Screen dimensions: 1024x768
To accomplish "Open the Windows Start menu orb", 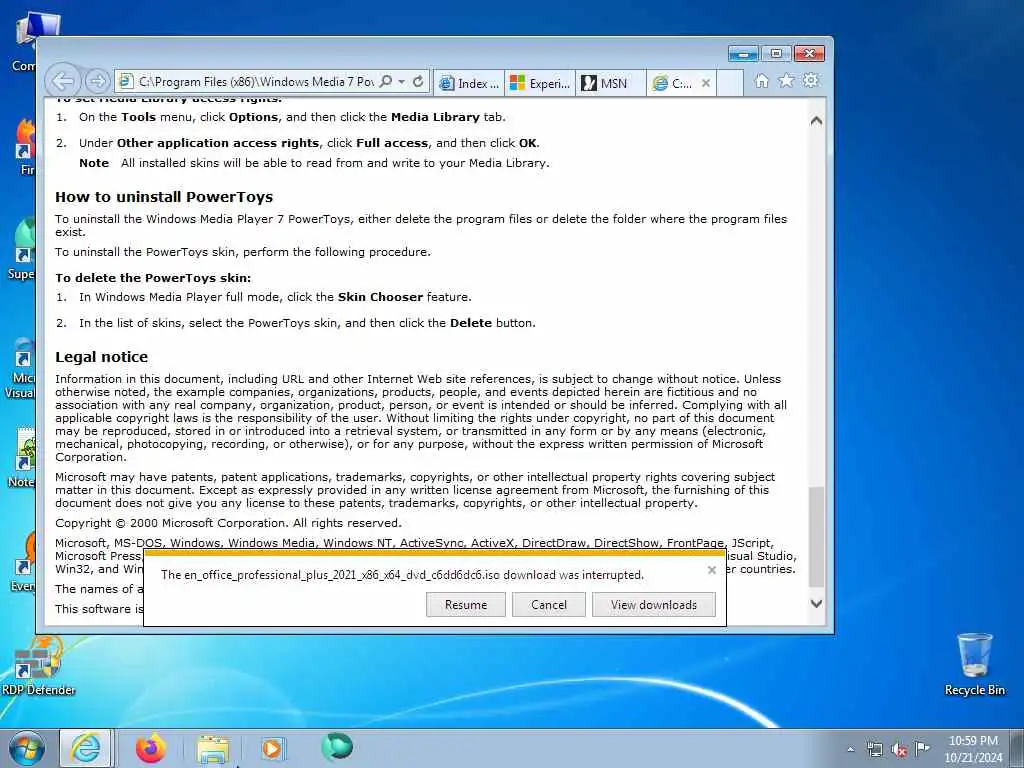I will [x=27, y=748].
